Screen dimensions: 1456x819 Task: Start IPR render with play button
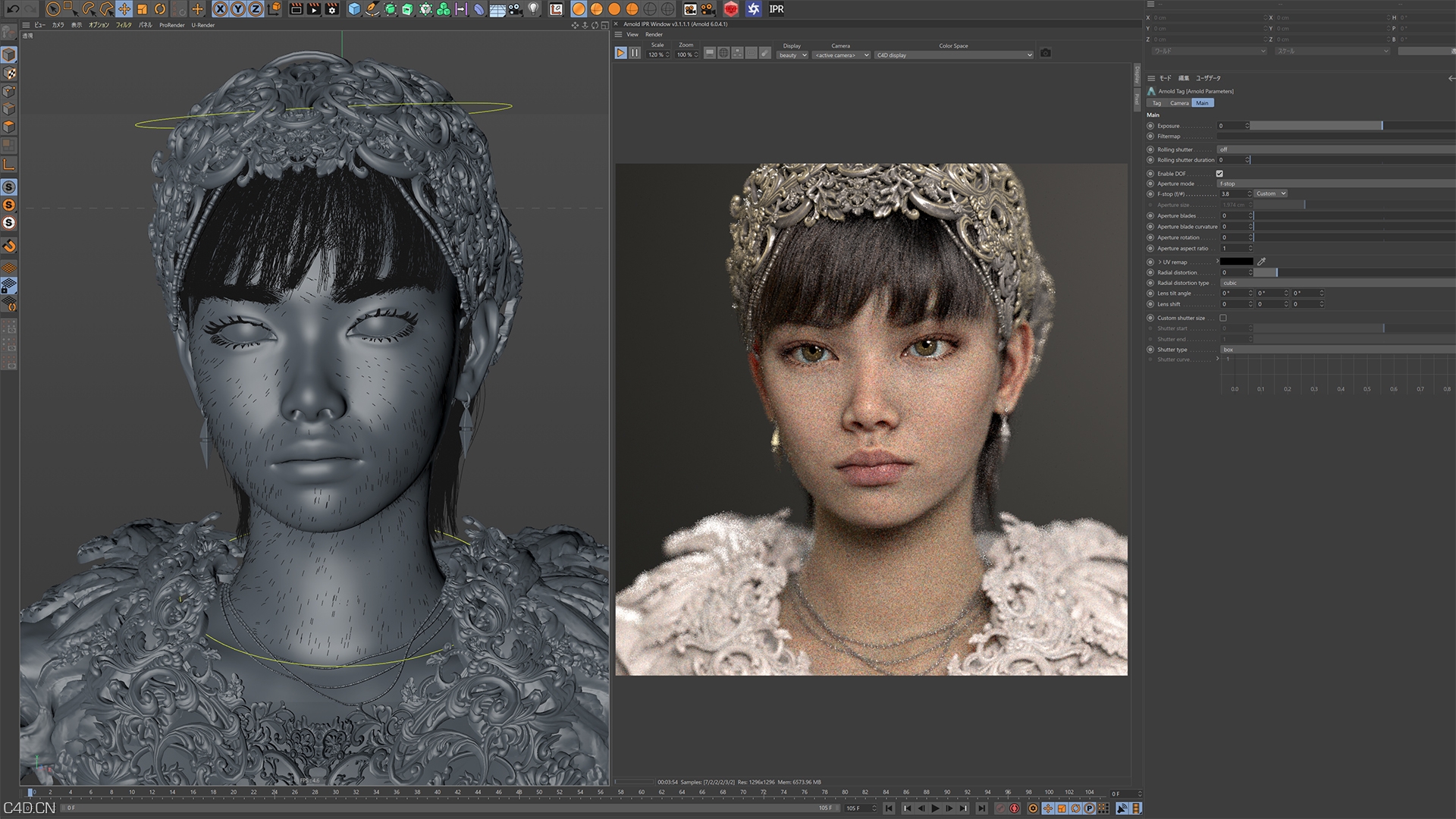coord(620,53)
